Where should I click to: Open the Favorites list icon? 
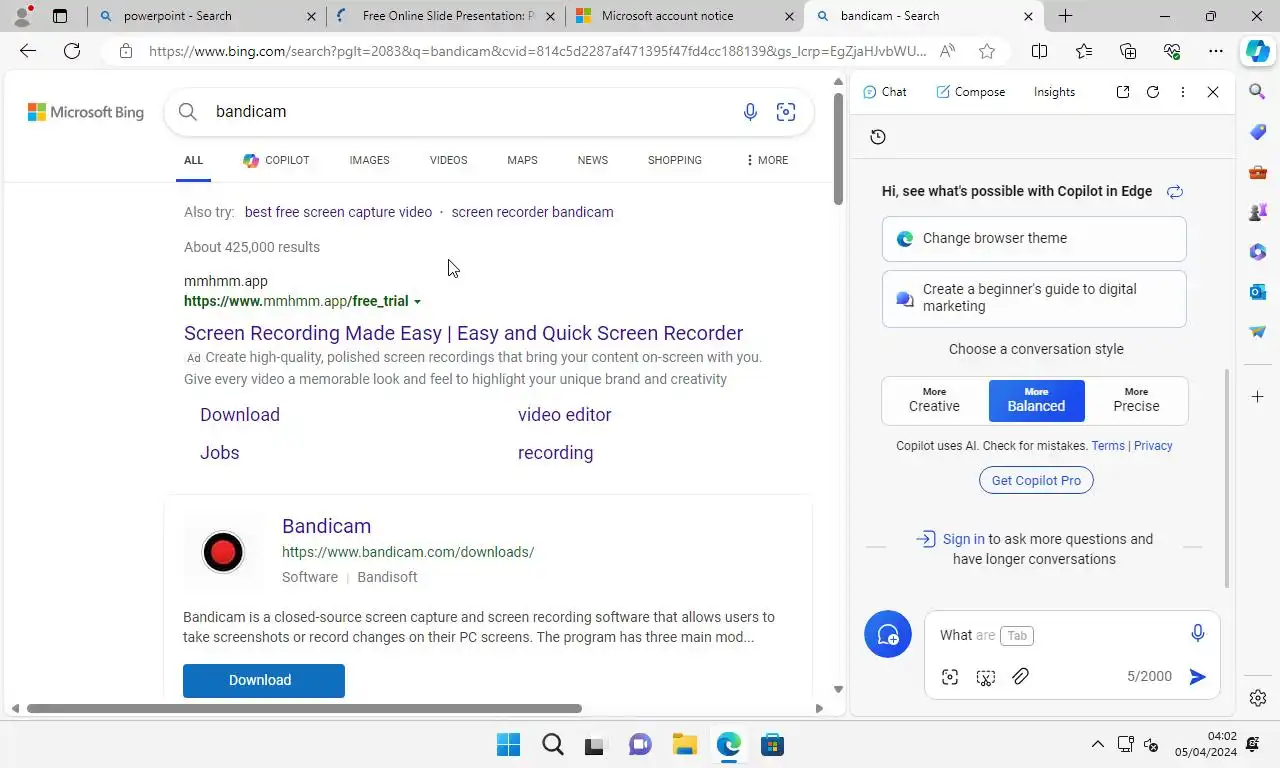[x=1084, y=51]
